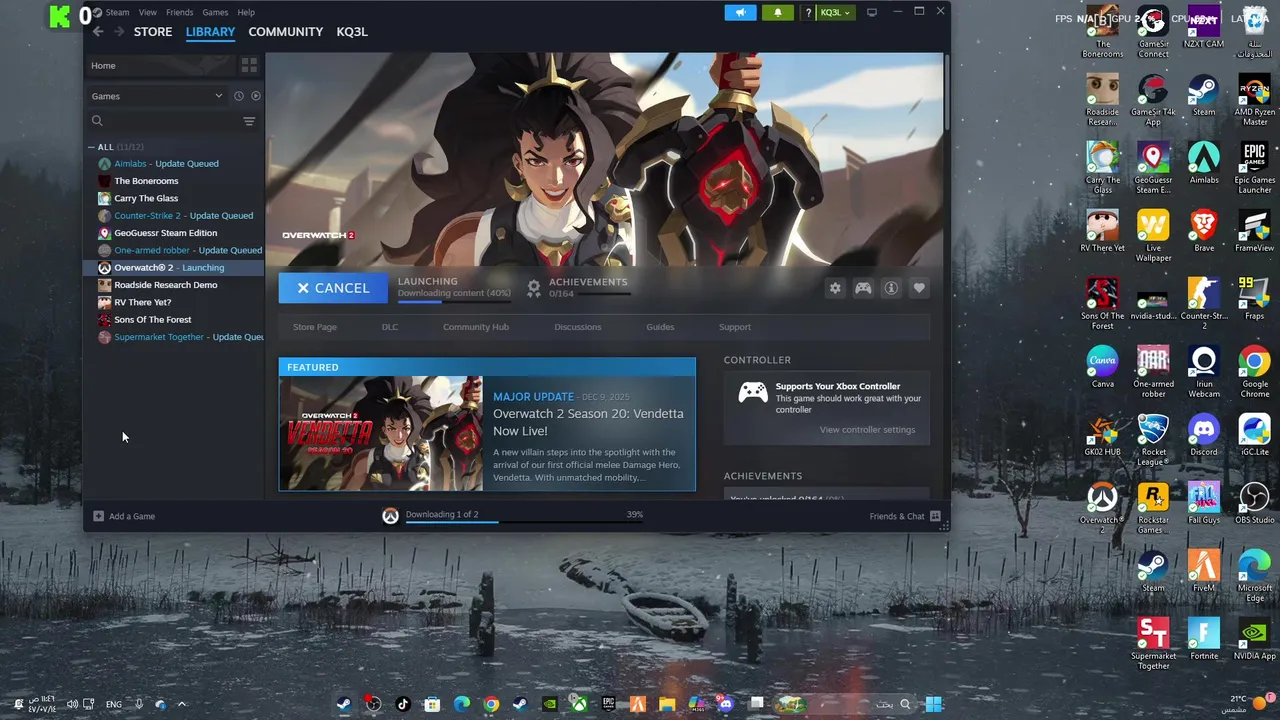Image resolution: width=1280 pixels, height=720 pixels.
Task: Go forward with the navigation arrow
Action: click(x=118, y=32)
